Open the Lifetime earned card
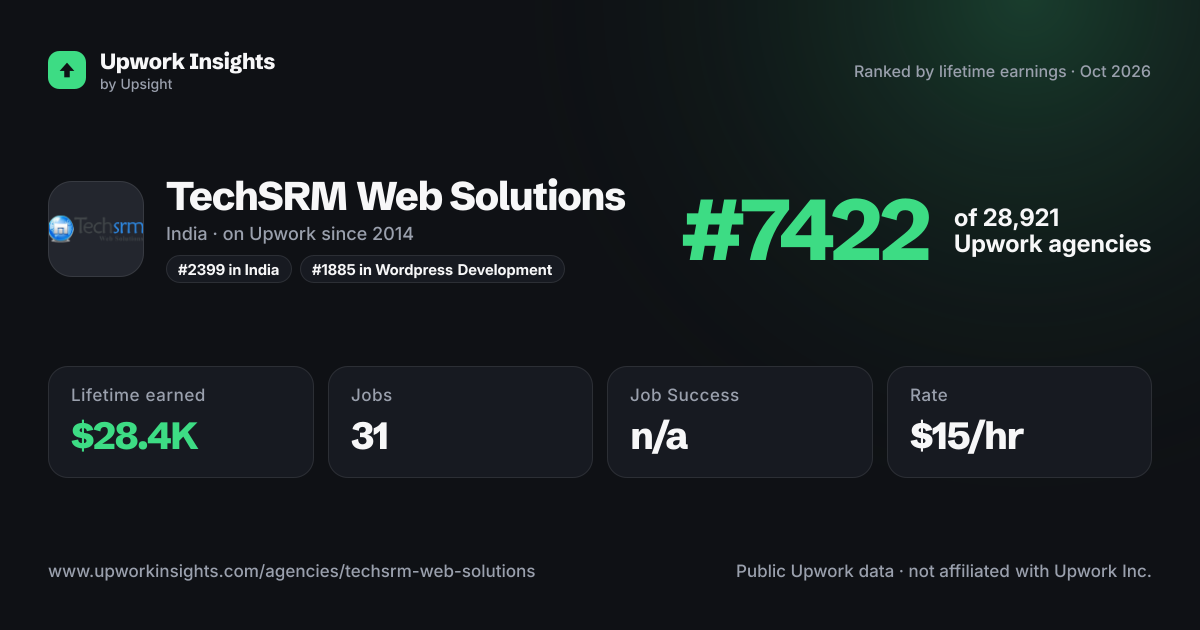The height and width of the screenshot is (630, 1200). coord(181,422)
